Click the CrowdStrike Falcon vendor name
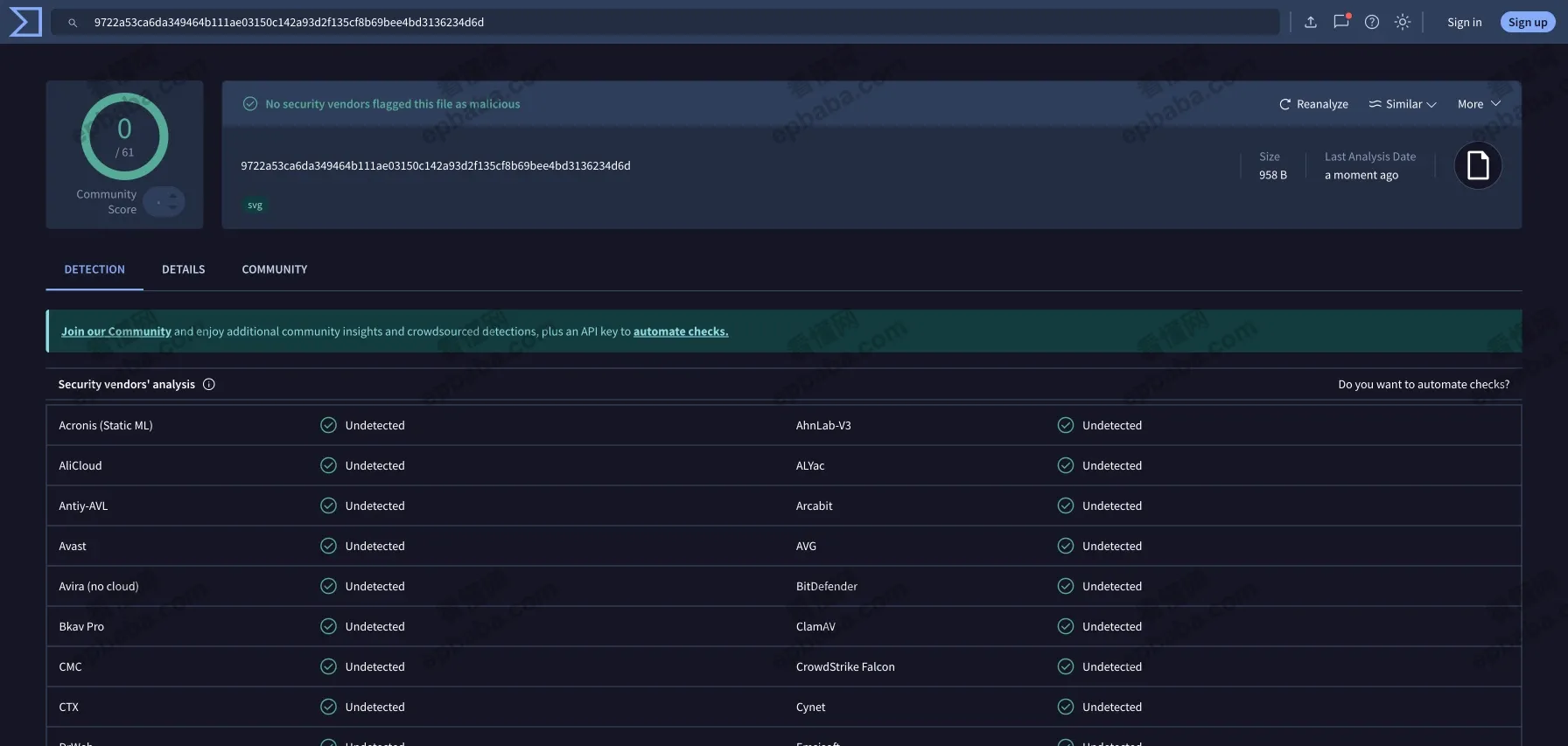 point(845,666)
